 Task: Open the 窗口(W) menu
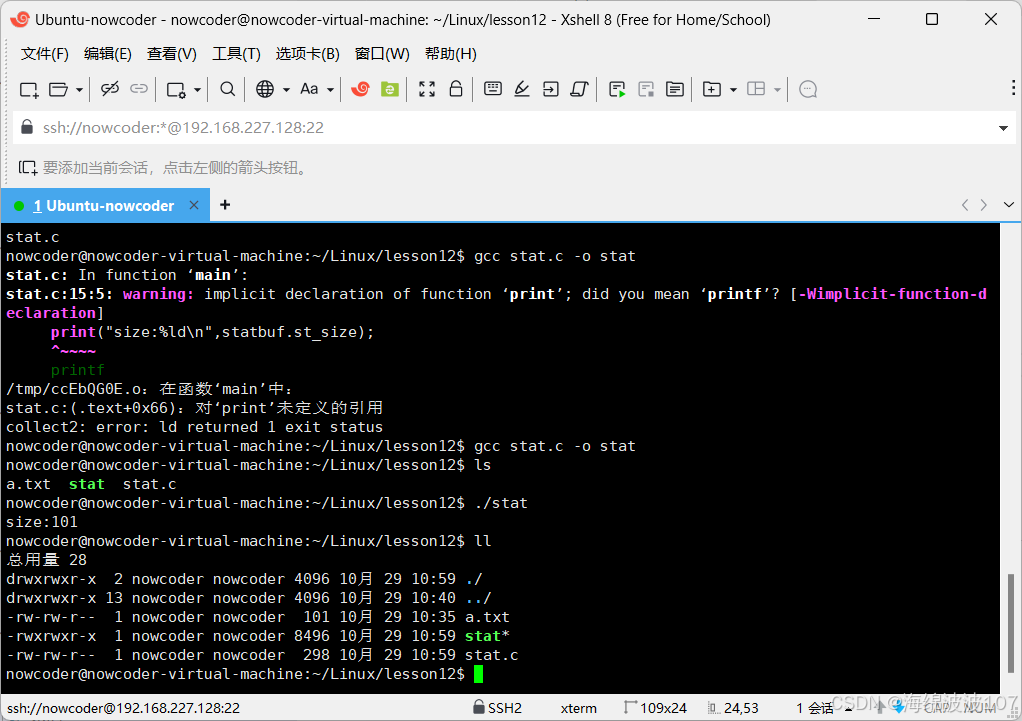(x=382, y=53)
